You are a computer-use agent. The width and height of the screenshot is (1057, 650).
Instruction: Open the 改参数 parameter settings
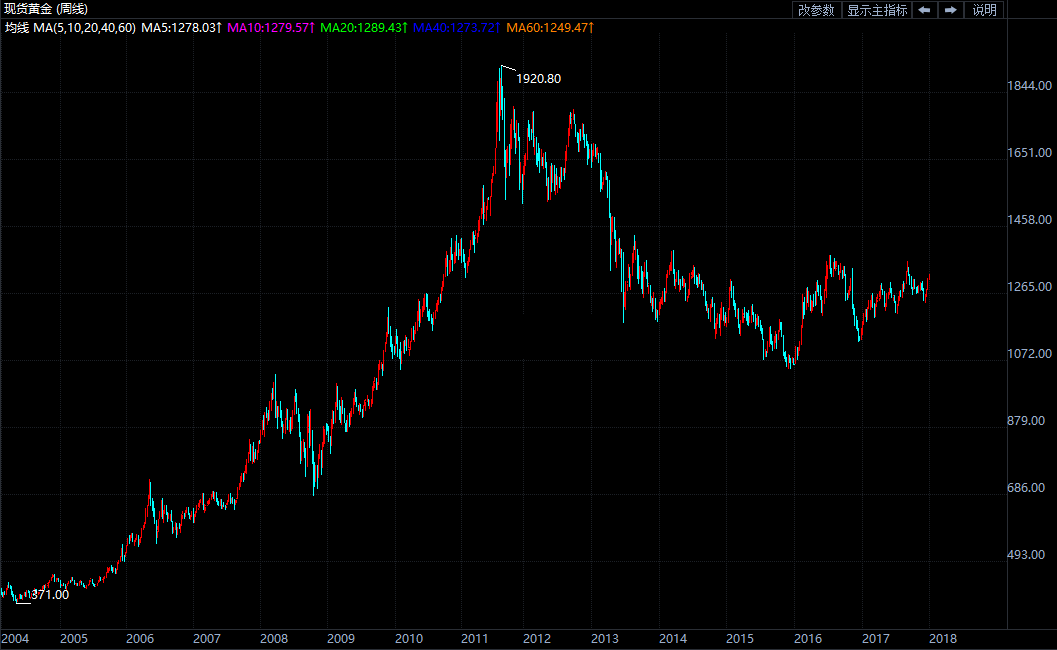tap(815, 10)
